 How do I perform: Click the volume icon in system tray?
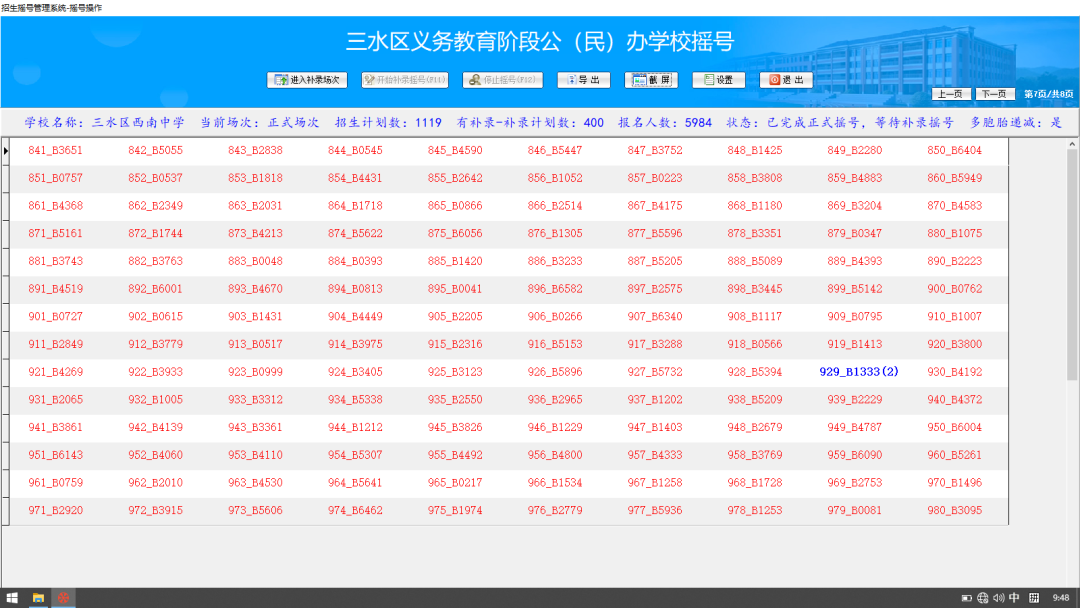[x=999, y=598]
